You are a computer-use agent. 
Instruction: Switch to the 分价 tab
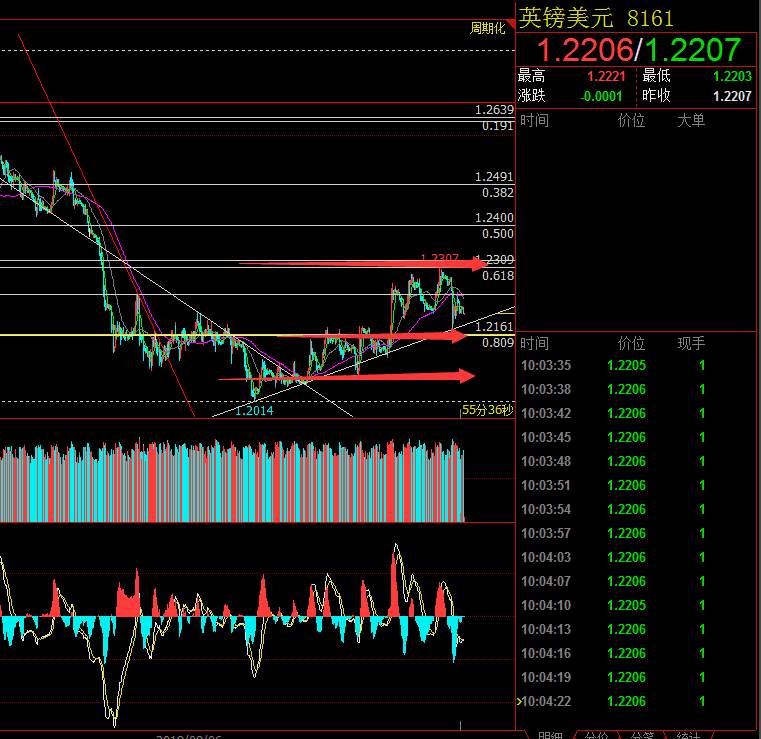coord(596,735)
